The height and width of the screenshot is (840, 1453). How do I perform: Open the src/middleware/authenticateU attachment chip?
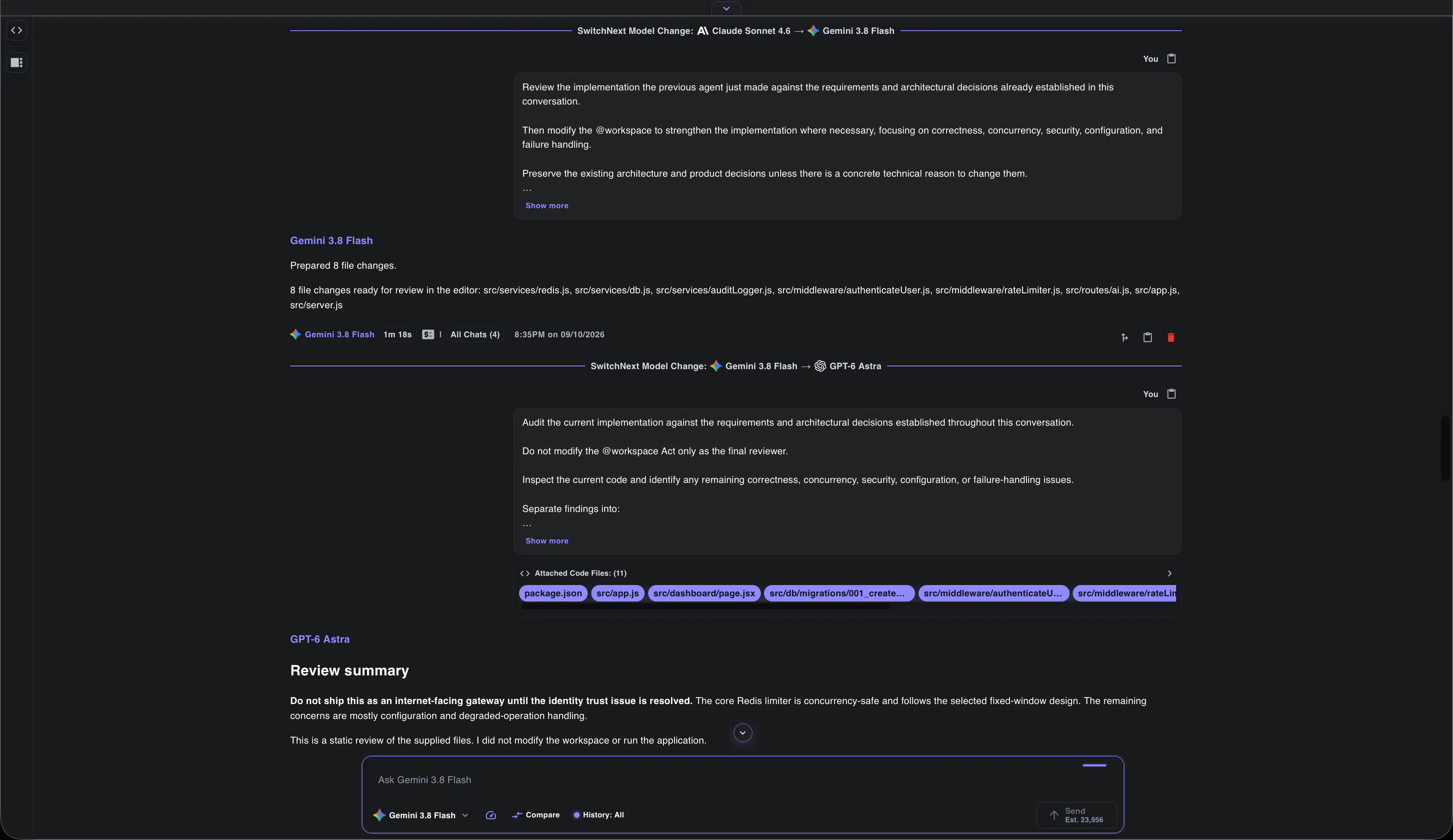[x=993, y=593]
